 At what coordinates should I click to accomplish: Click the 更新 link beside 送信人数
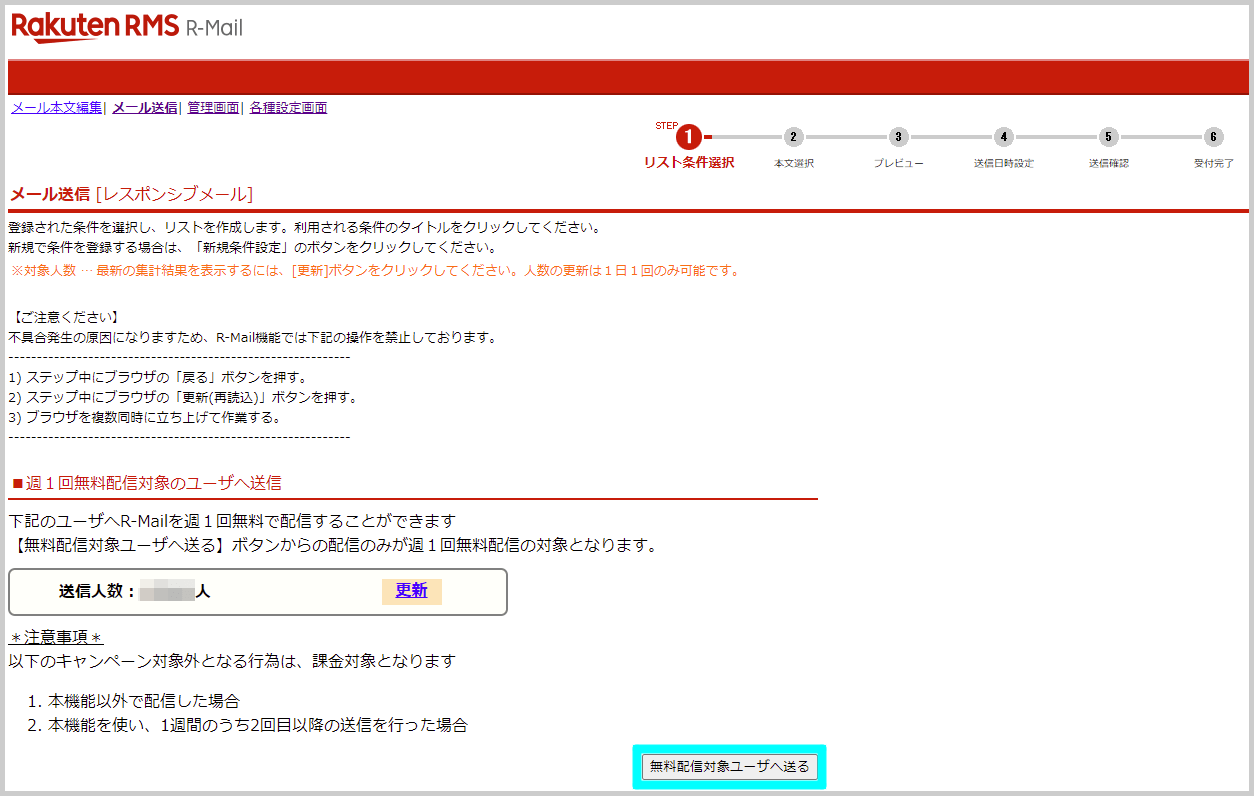(412, 591)
